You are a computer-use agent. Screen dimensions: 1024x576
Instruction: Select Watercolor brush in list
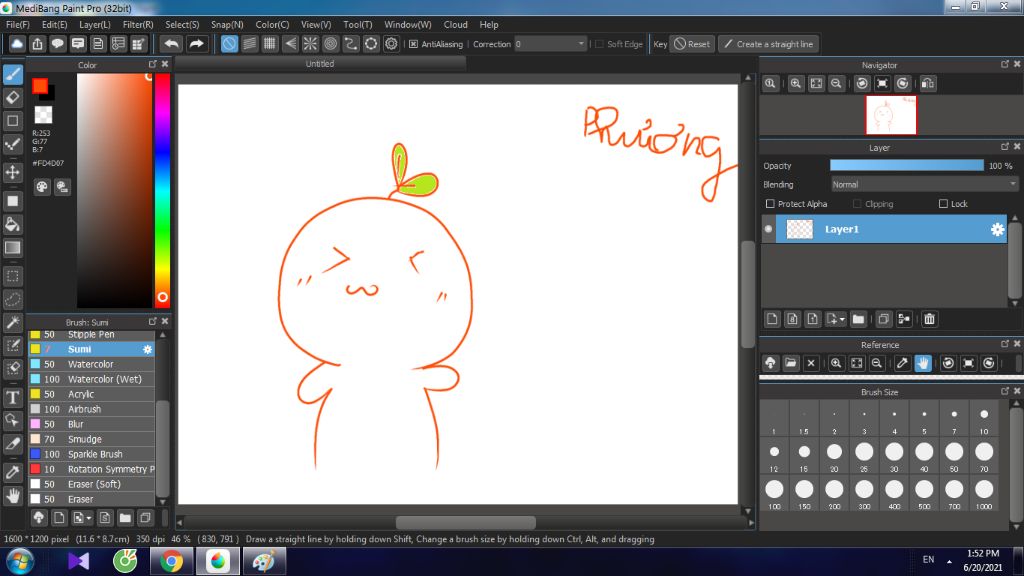pyautogui.click(x=91, y=364)
